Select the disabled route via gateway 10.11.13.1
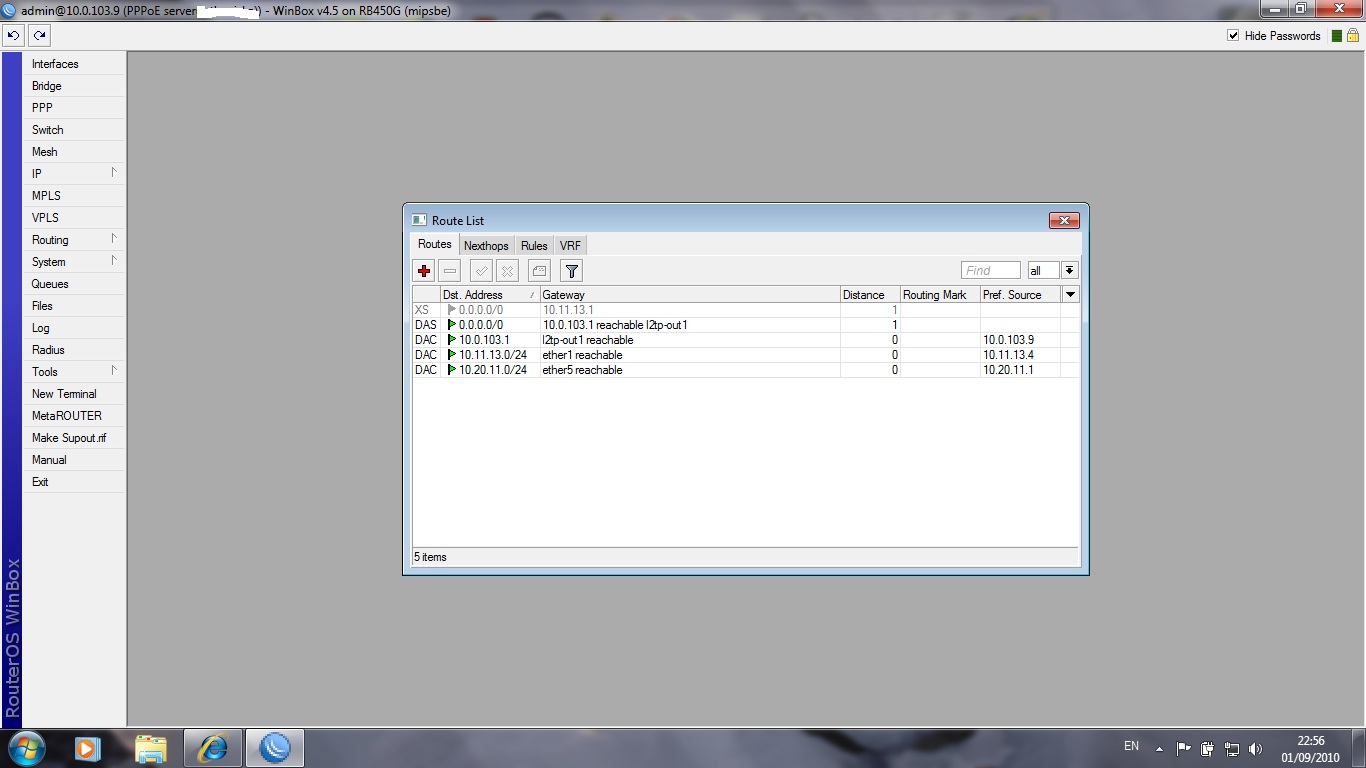 (x=746, y=310)
